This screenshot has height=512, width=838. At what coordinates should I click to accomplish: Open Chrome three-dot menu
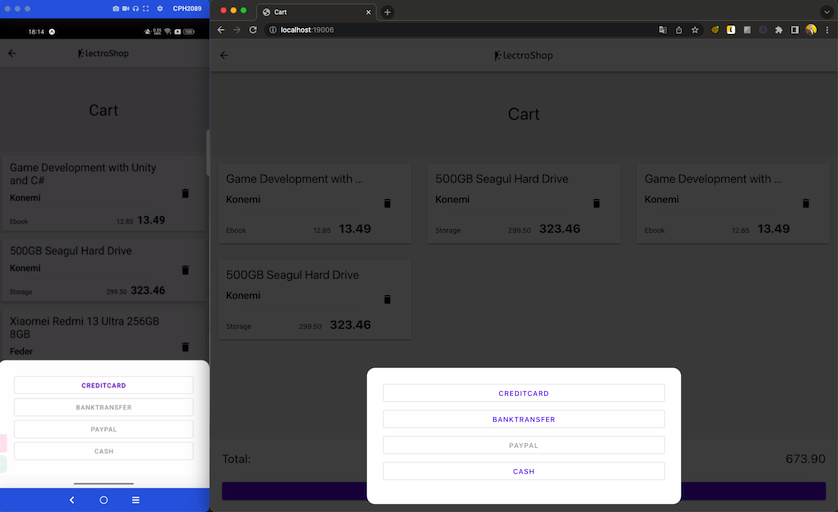coord(827,30)
